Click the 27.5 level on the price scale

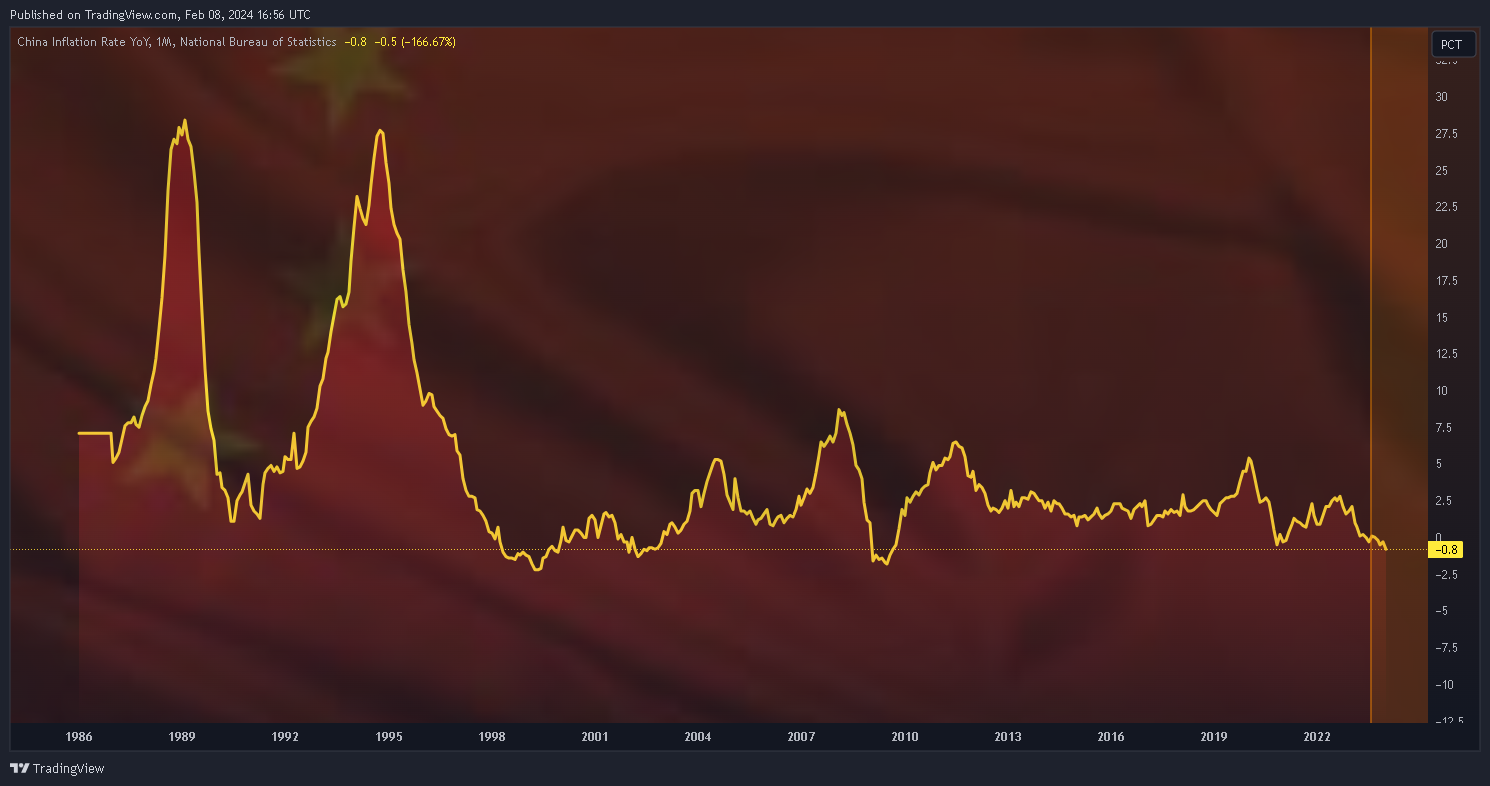pos(1447,133)
